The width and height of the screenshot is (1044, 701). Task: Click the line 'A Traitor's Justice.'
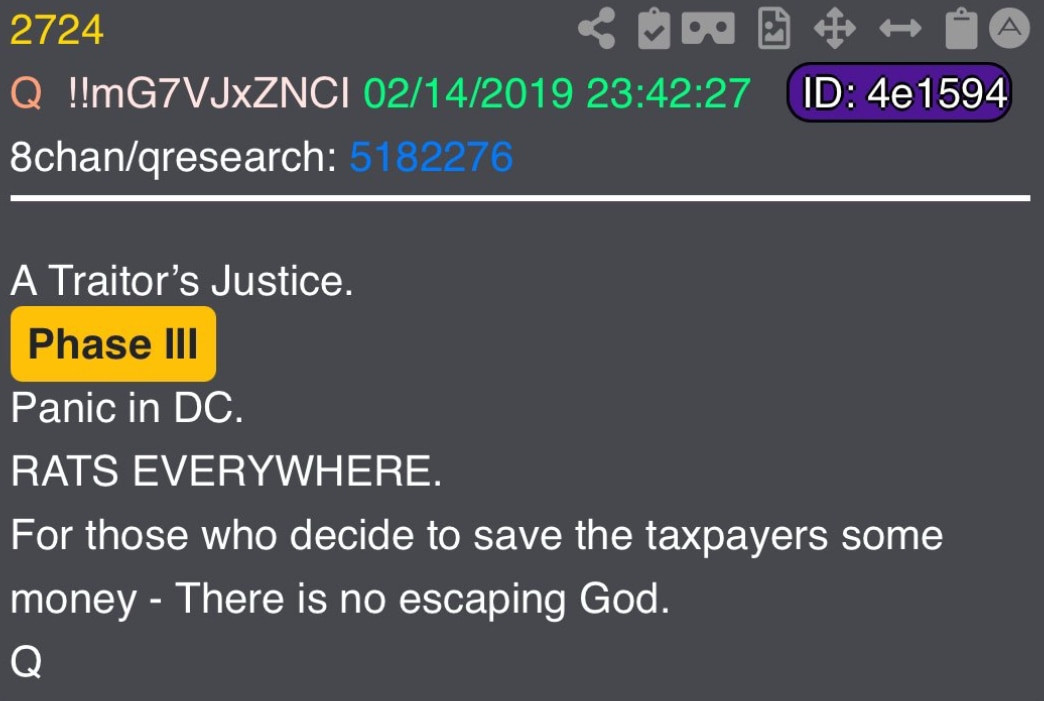tap(181, 280)
